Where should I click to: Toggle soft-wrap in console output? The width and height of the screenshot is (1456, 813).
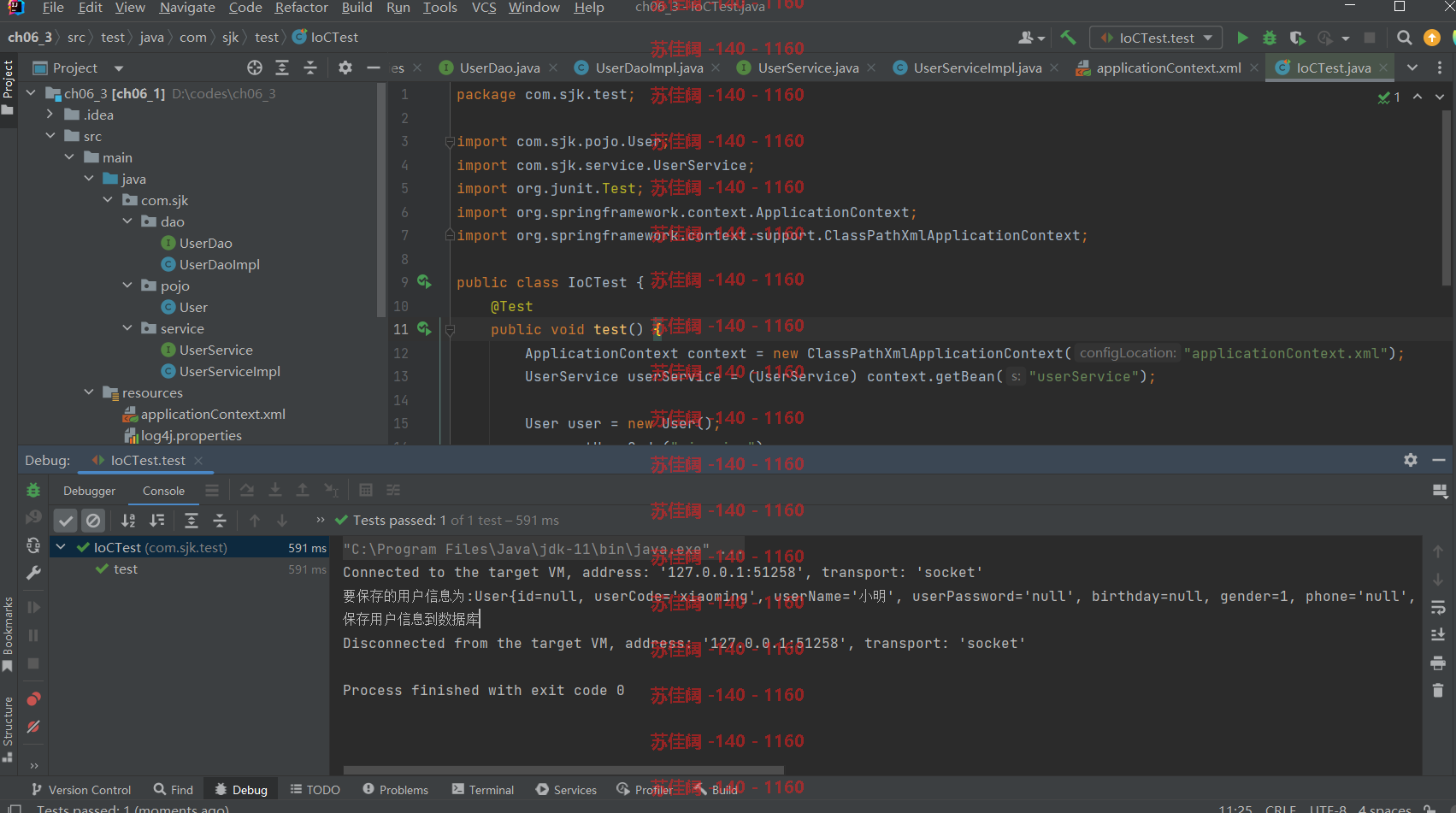tap(1438, 607)
